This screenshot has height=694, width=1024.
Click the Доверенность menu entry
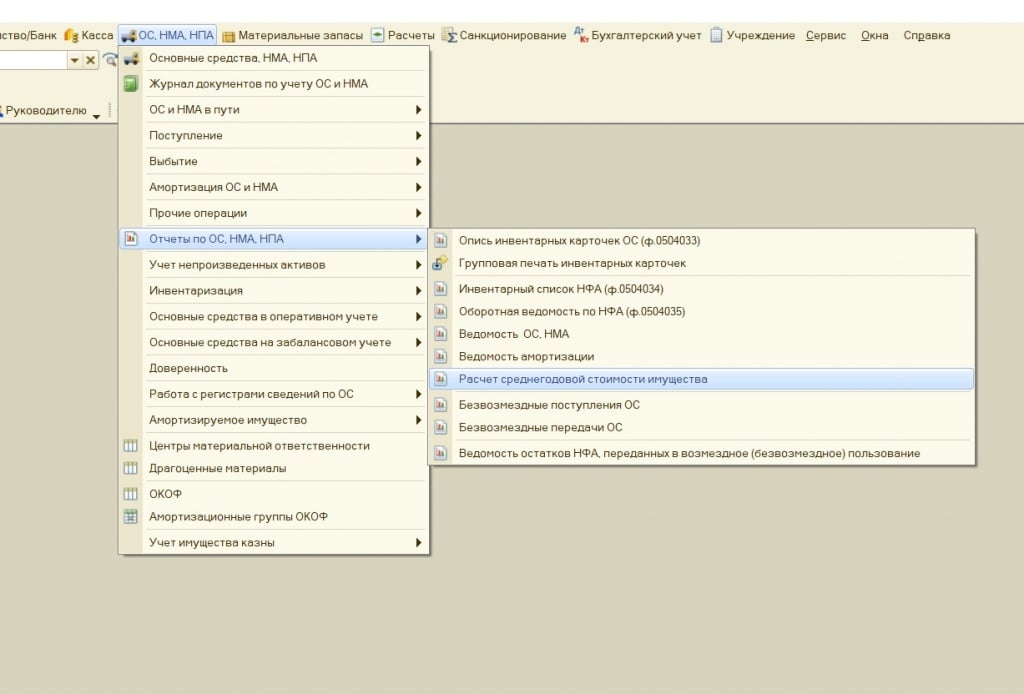click(188, 368)
